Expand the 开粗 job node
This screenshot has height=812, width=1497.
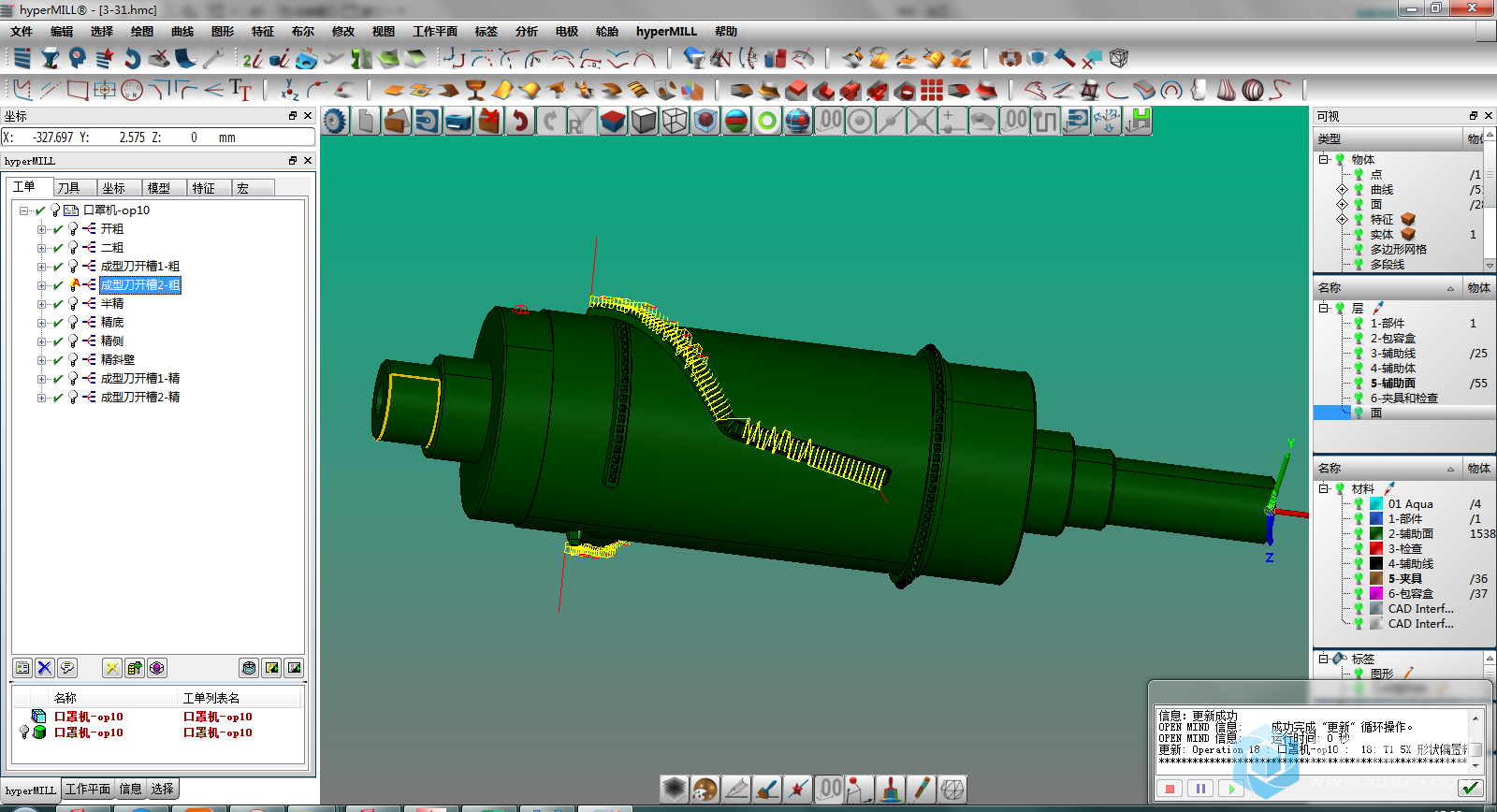tap(41, 229)
